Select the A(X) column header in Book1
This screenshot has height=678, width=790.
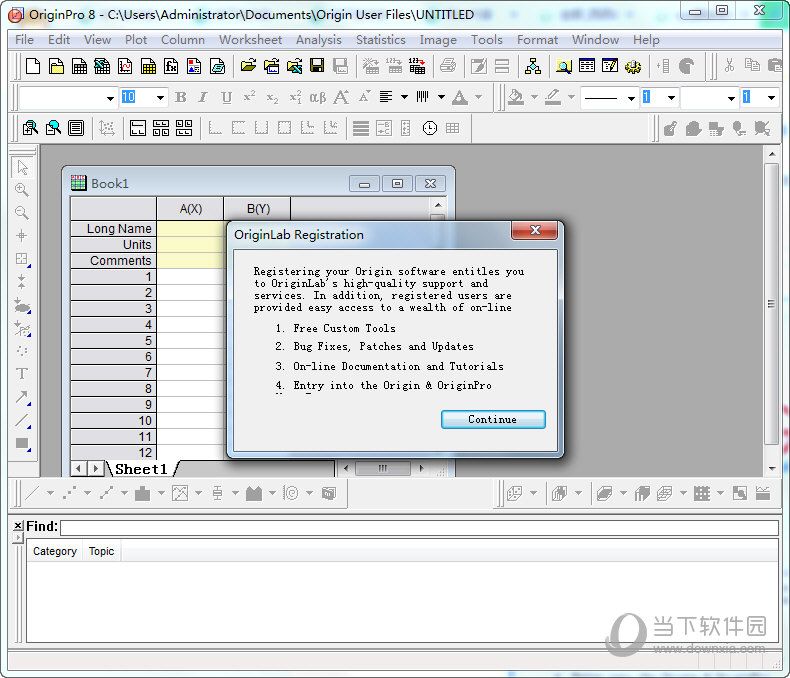point(190,209)
